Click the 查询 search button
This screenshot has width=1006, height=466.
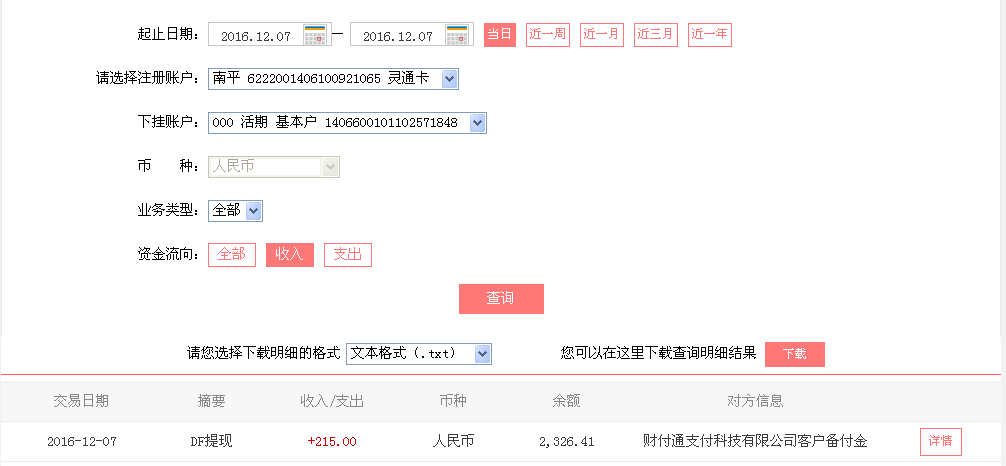[x=501, y=299]
